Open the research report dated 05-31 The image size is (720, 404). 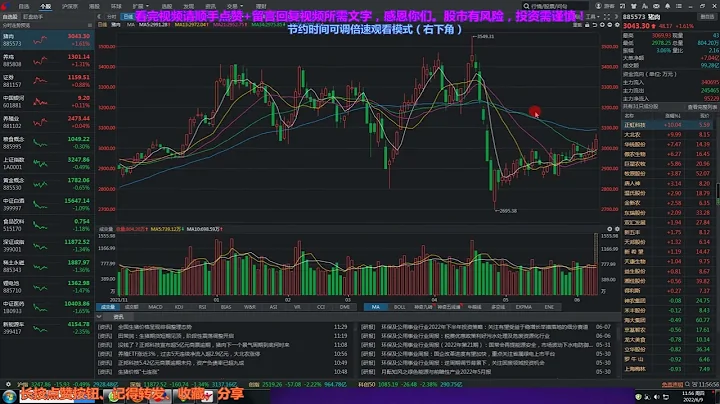485,345
